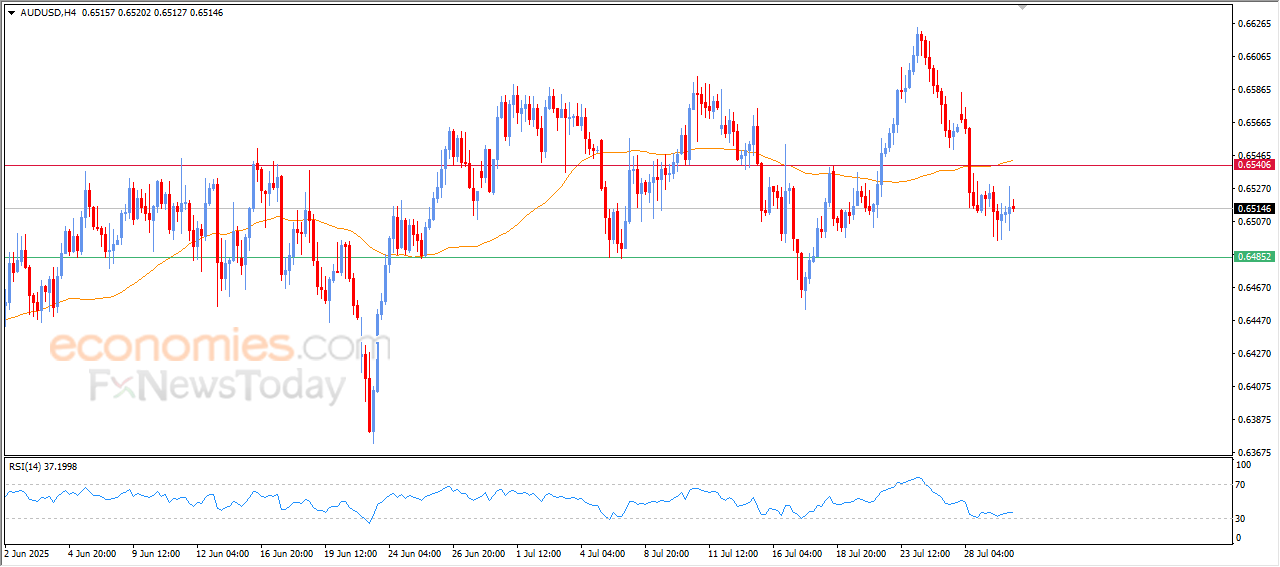The image size is (1280, 567).
Task: Click the RSI(14) 37.1998 indicator label
Action: [x=43, y=466]
